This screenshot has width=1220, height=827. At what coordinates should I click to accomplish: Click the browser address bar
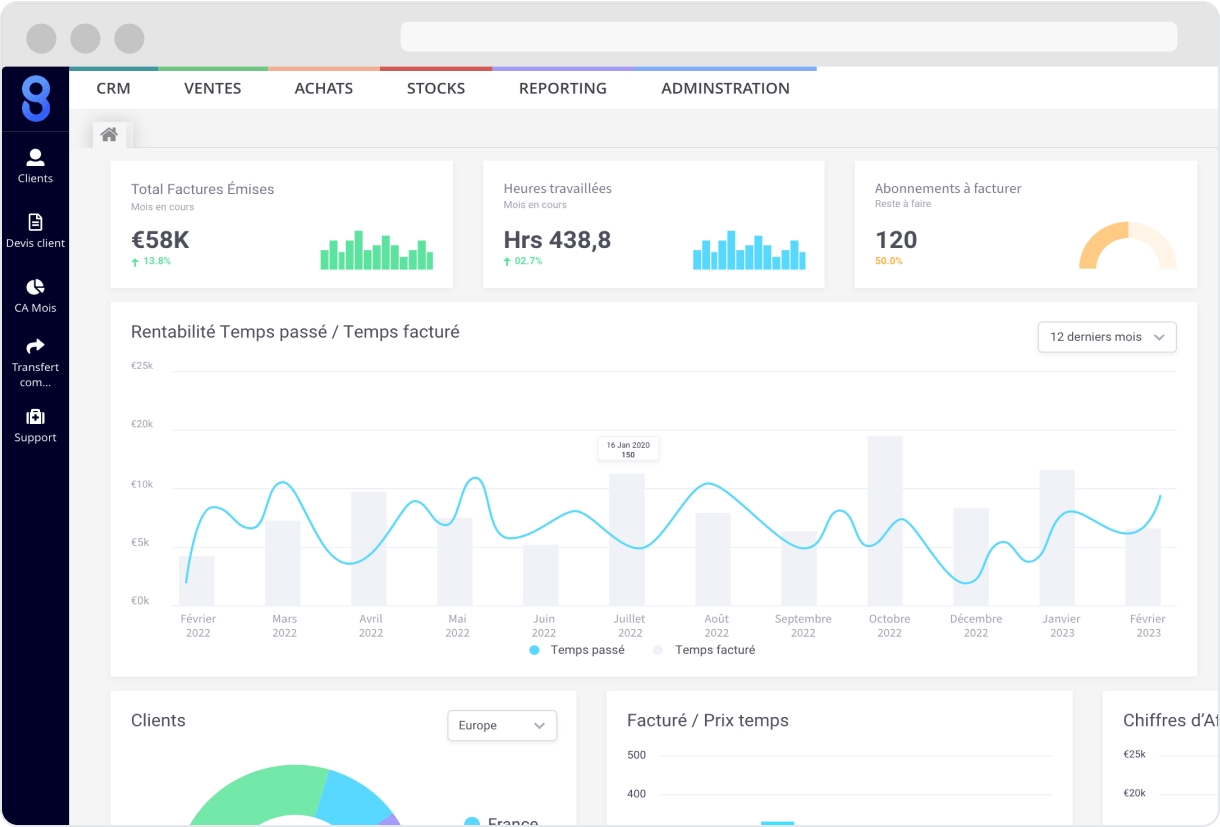pos(788,37)
